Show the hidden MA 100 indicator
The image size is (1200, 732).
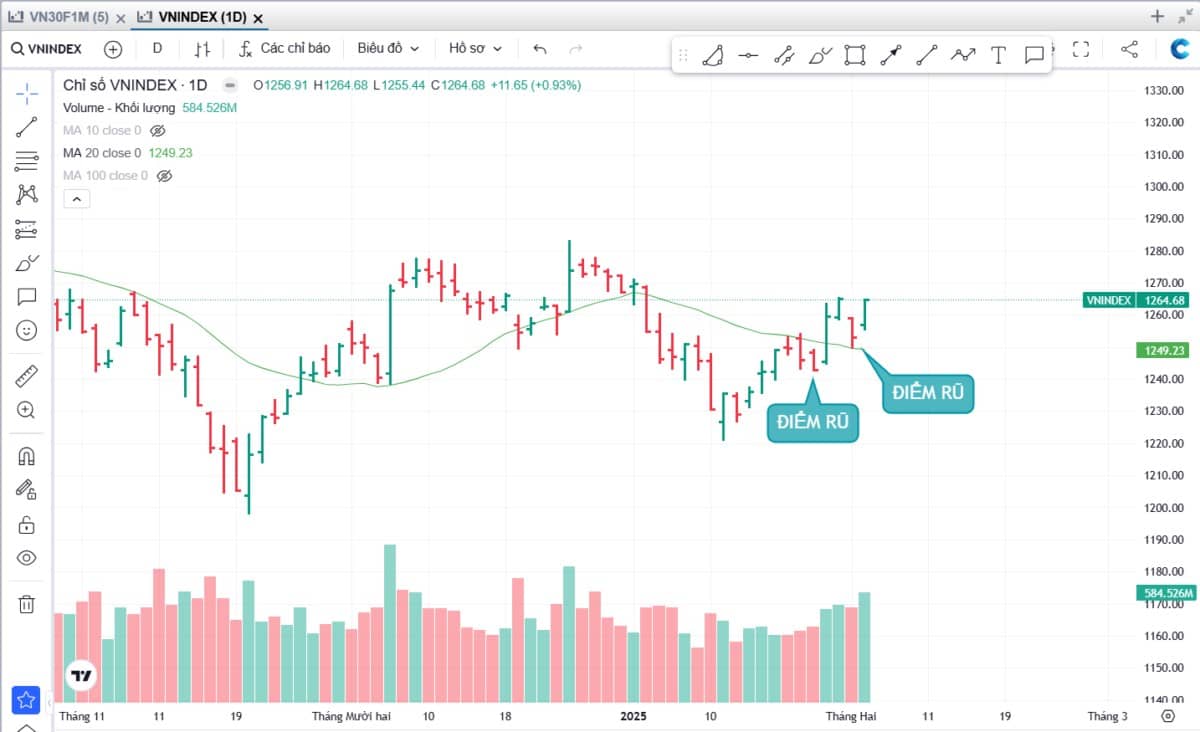coord(165,175)
